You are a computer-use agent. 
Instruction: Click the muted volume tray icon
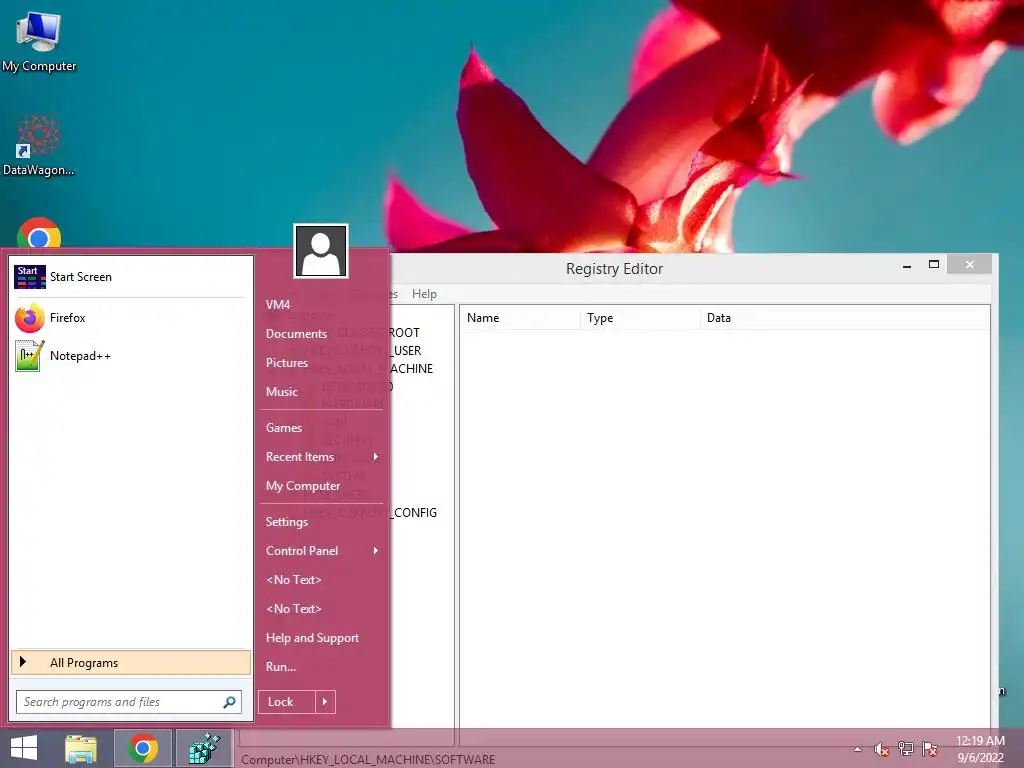[x=882, y=749]
